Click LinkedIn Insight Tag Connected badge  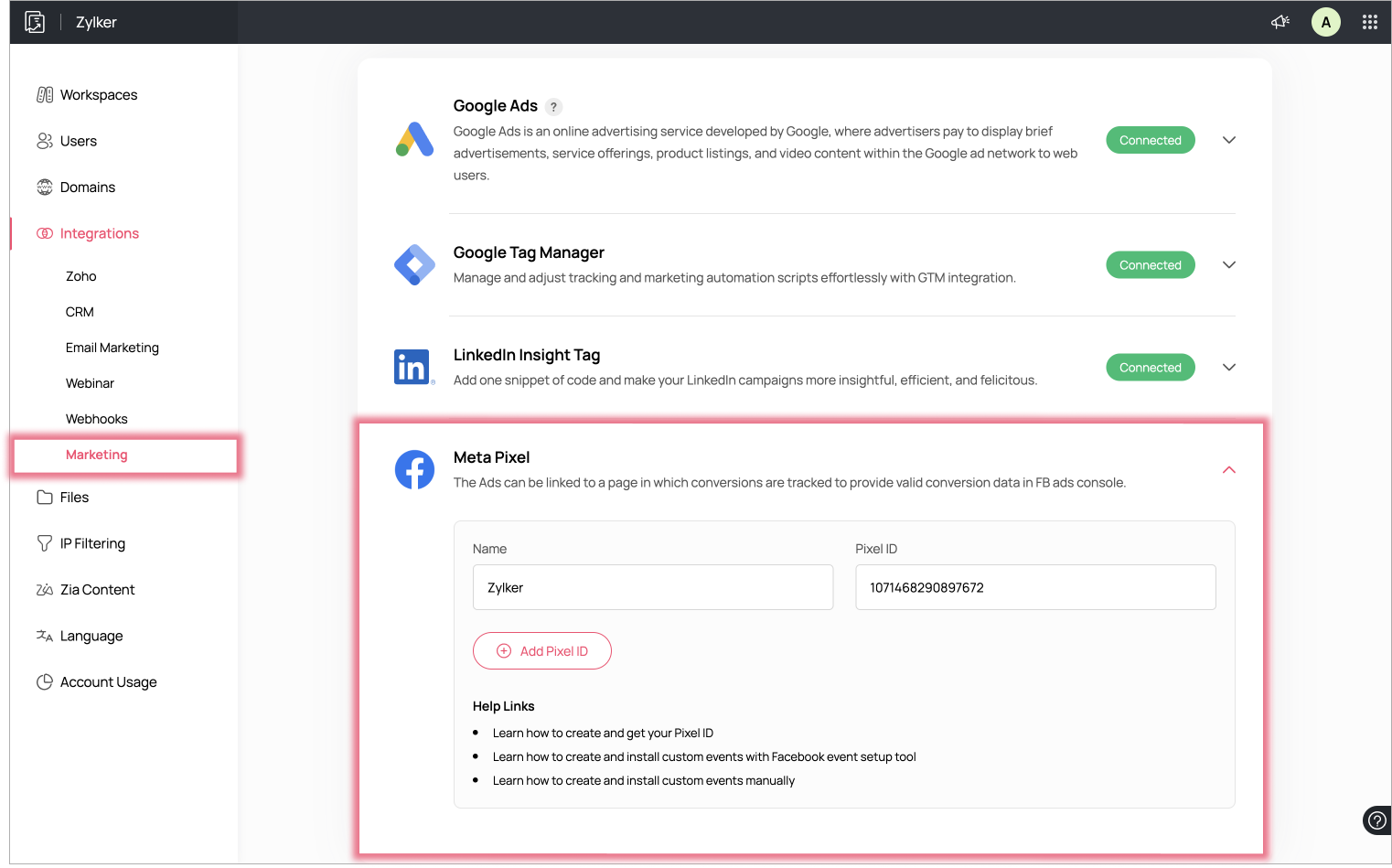[x=1151, y=368]
